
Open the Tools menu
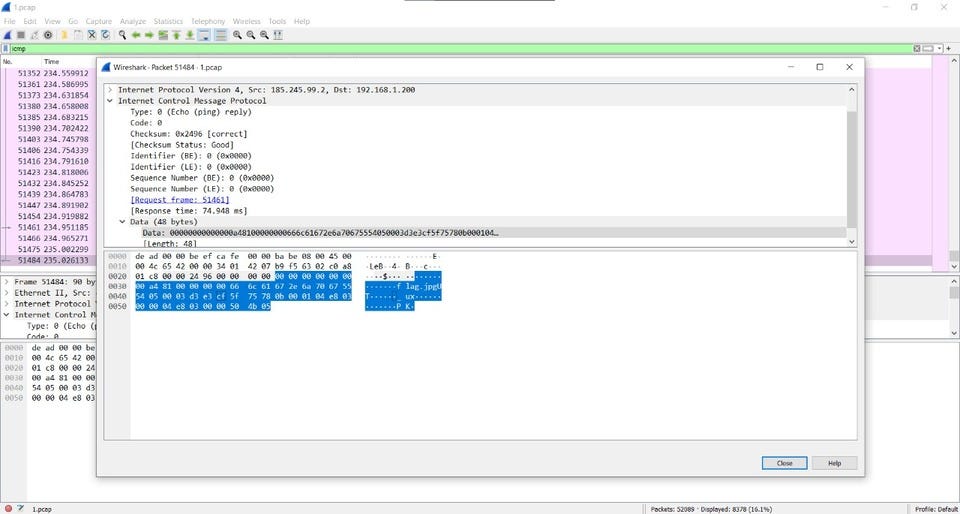coord(277,21)
